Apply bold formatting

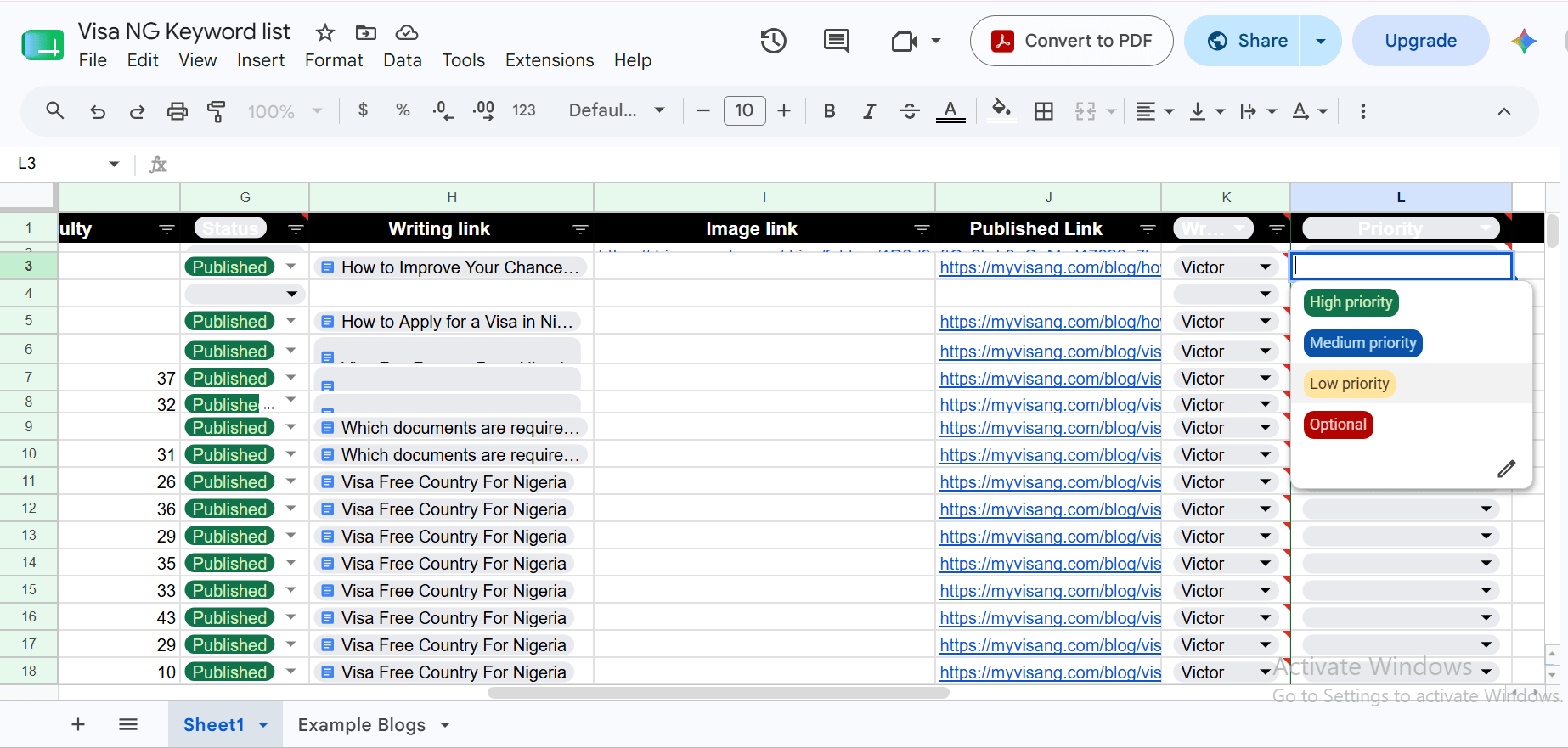tap(830, 111)
